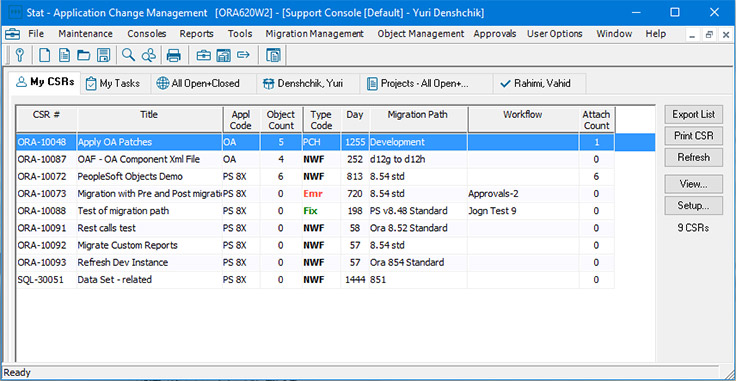Click the right arrow toolbar icon
Image resolution: width=736 pixels, height=381 pixels.
[x=243, y=55]
